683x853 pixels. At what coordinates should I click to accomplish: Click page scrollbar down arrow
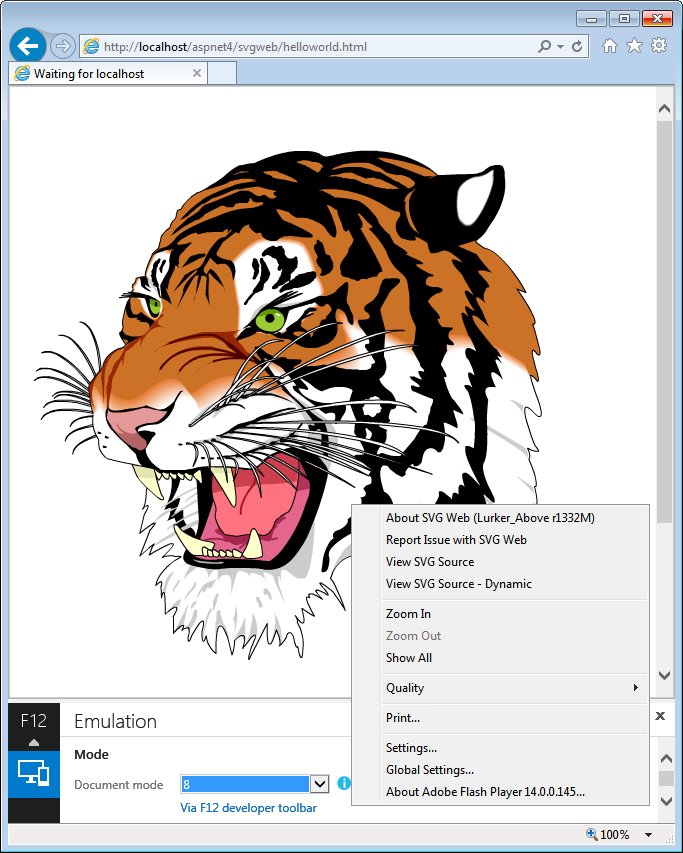coord(664,675)
